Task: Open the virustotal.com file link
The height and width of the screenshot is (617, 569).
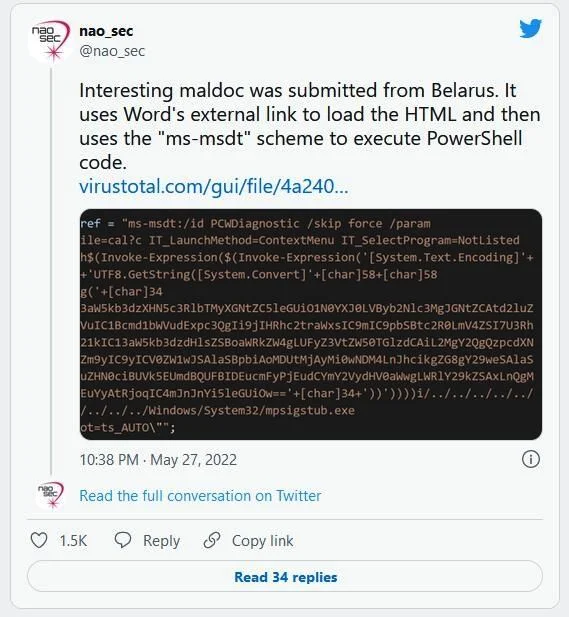Action: click(x=214, y=186)
